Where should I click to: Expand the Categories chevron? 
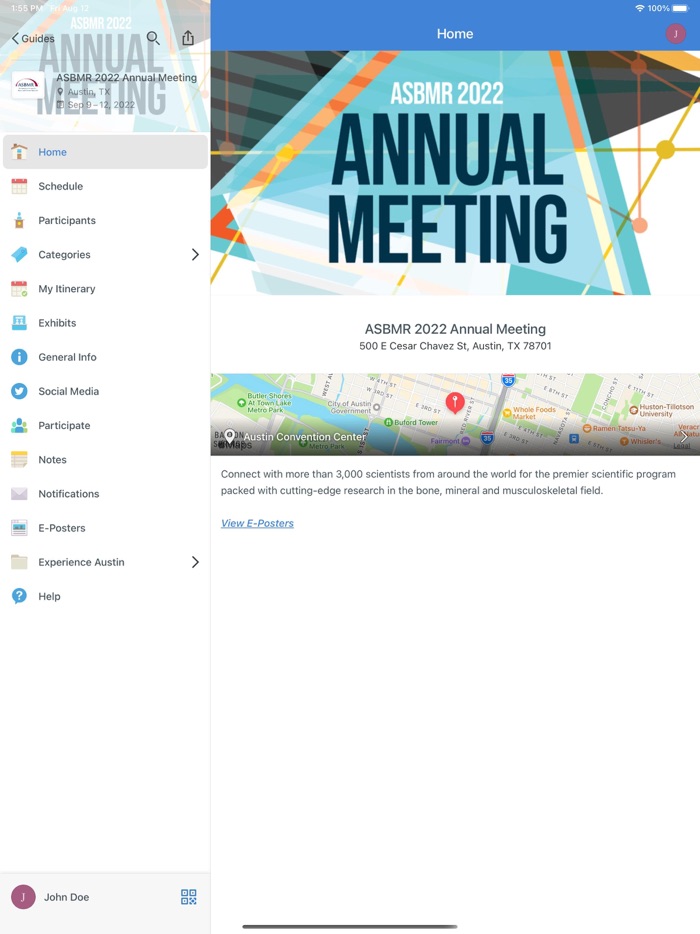(x=195, y=254)
